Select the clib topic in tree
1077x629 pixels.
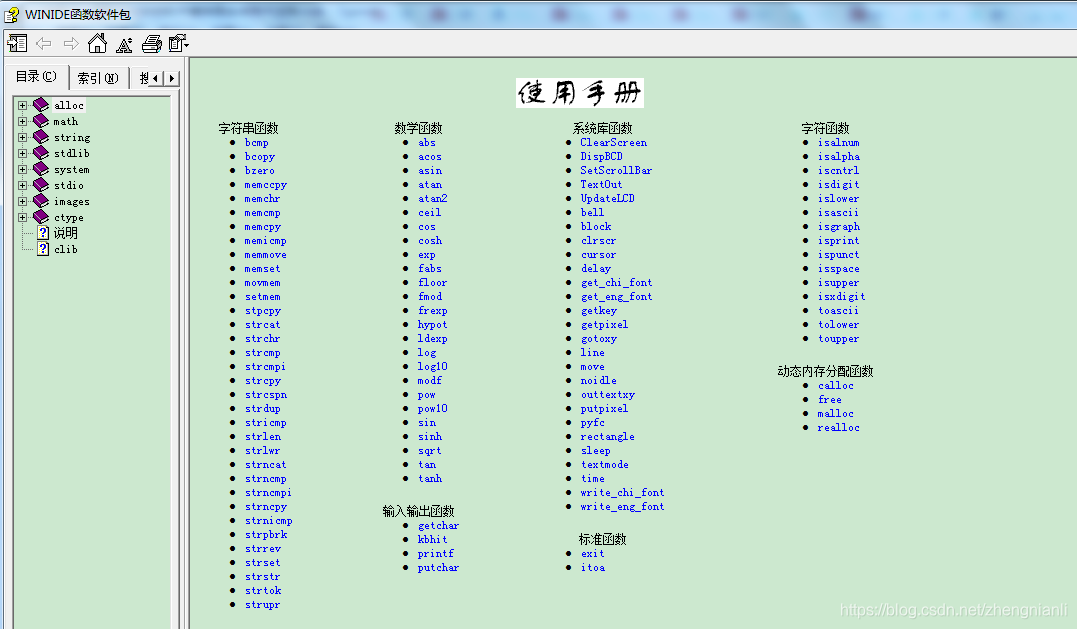(66, 249)
